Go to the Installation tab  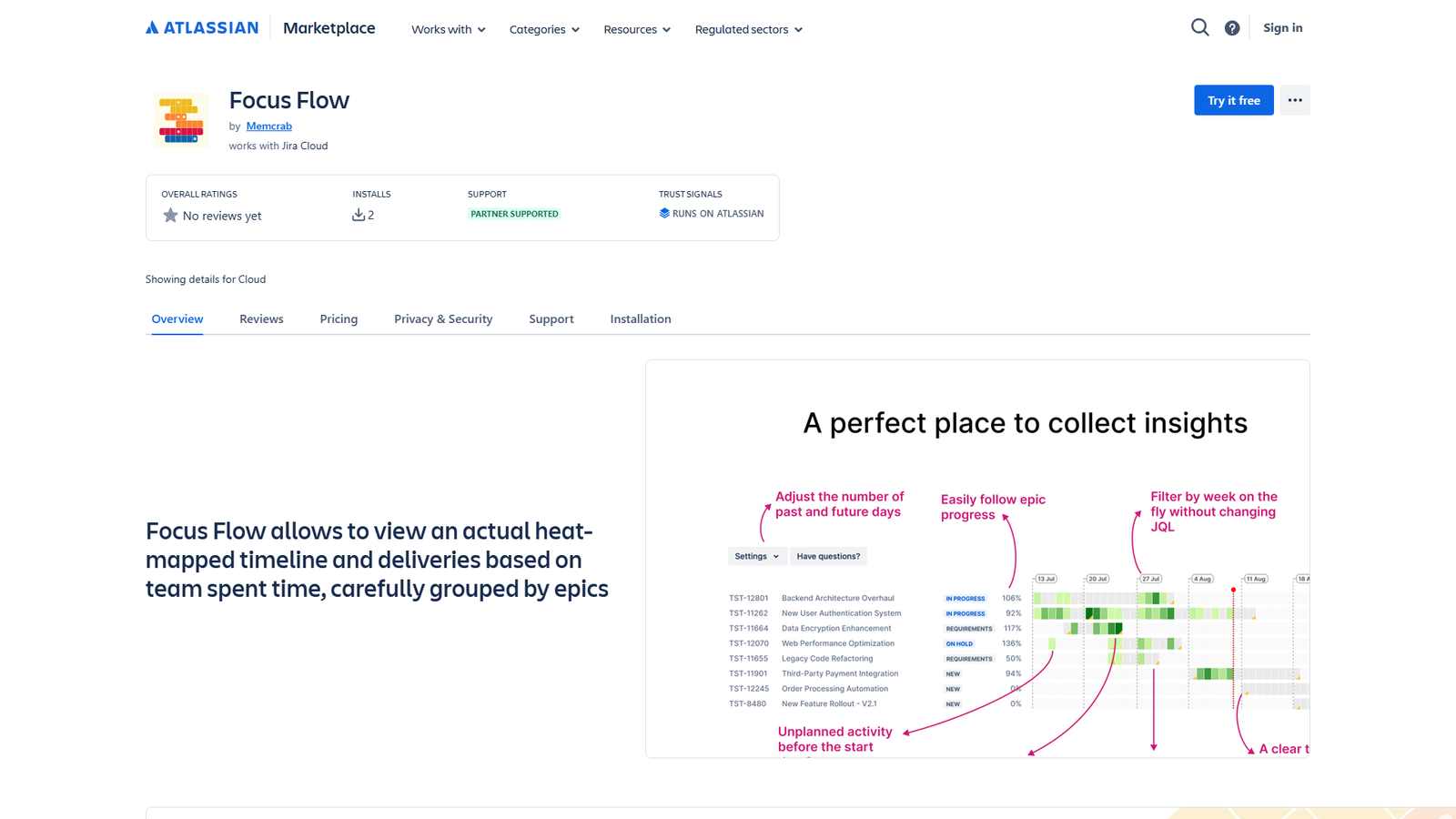coord(641,318)
